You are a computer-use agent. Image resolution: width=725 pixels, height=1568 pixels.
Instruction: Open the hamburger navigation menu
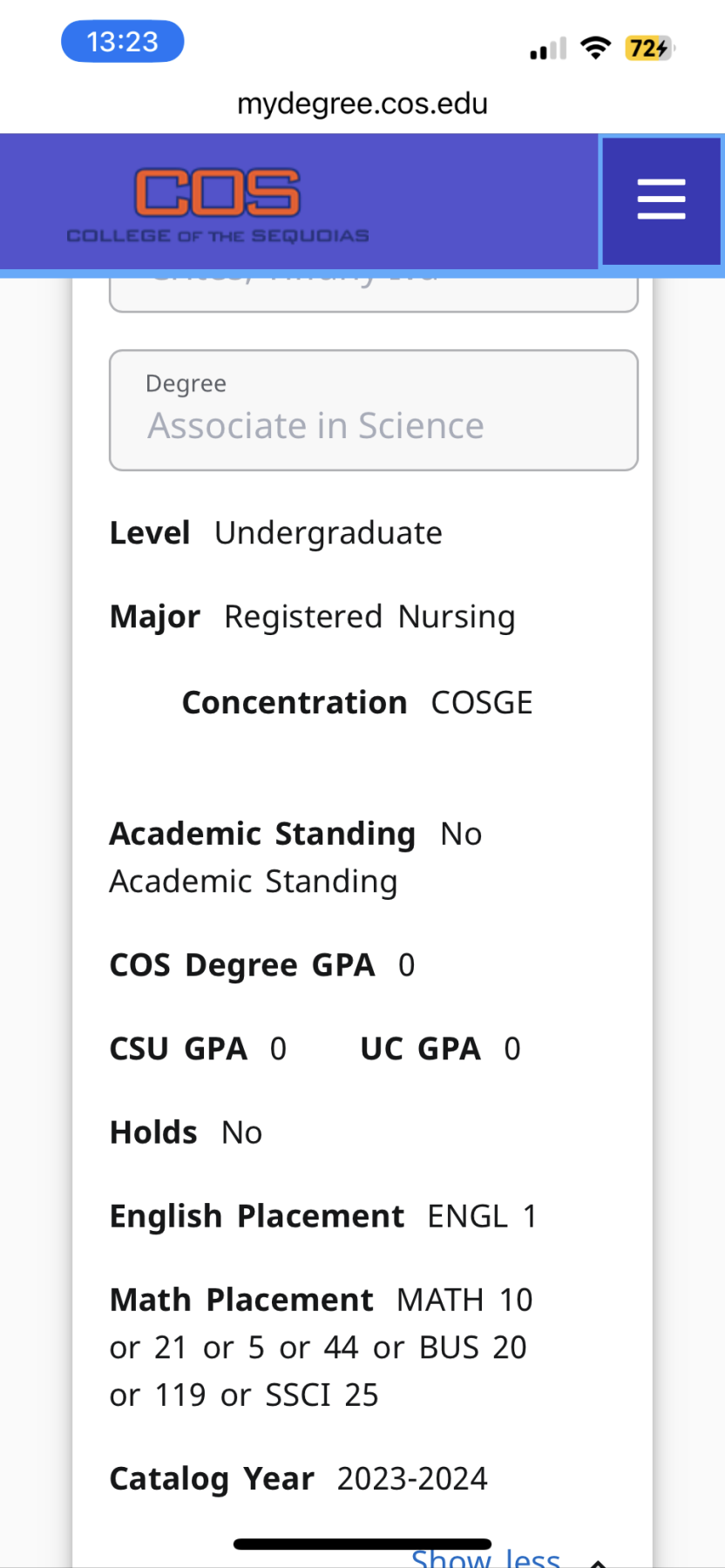[661, 199]
